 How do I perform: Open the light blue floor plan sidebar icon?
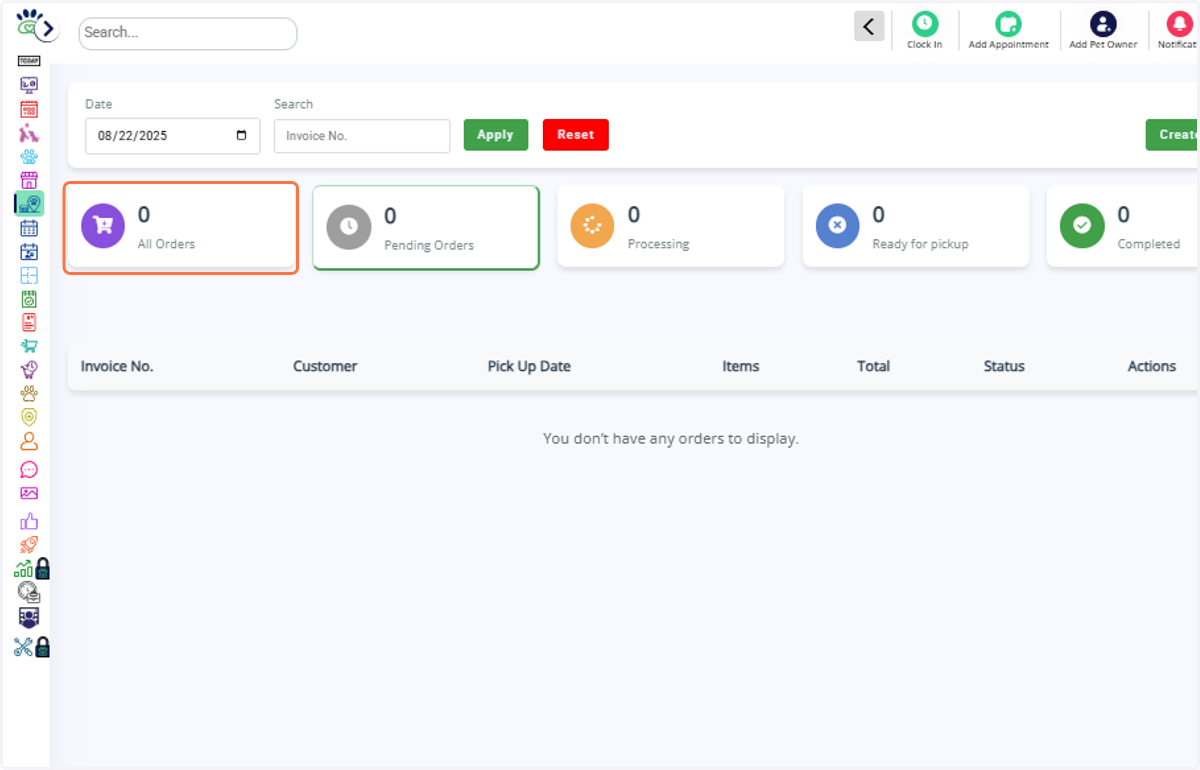pos(29,275)
